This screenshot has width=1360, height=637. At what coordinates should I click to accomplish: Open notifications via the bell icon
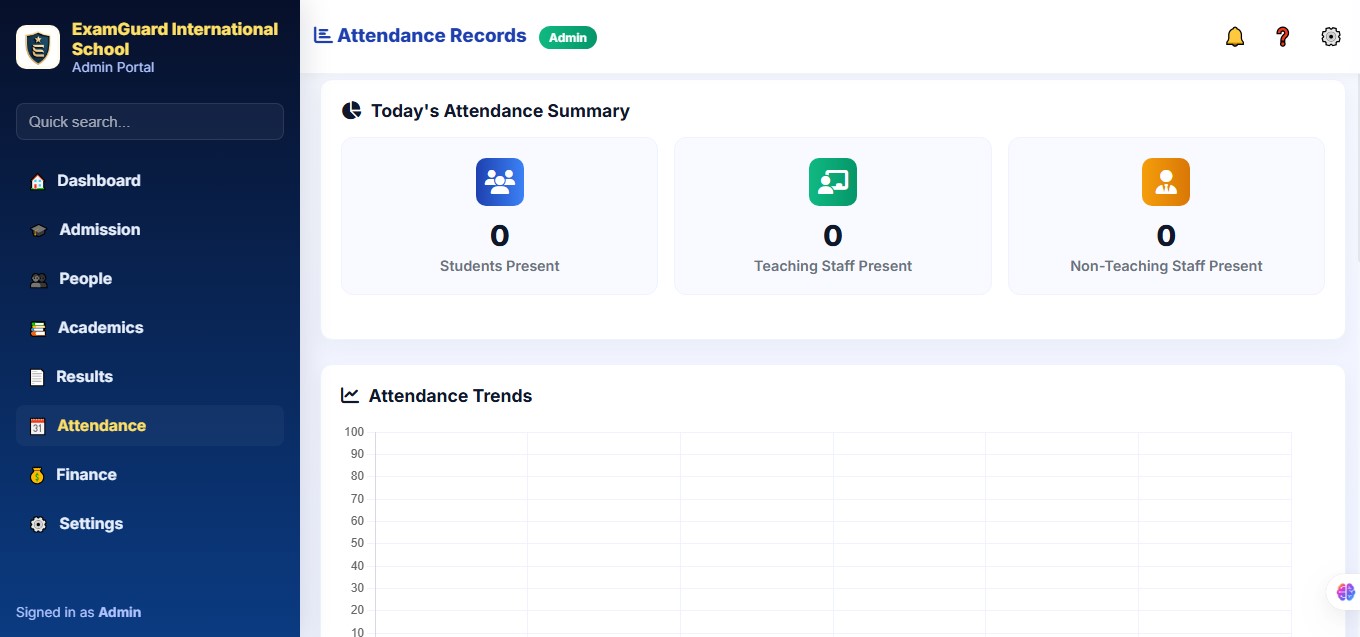1235,36
